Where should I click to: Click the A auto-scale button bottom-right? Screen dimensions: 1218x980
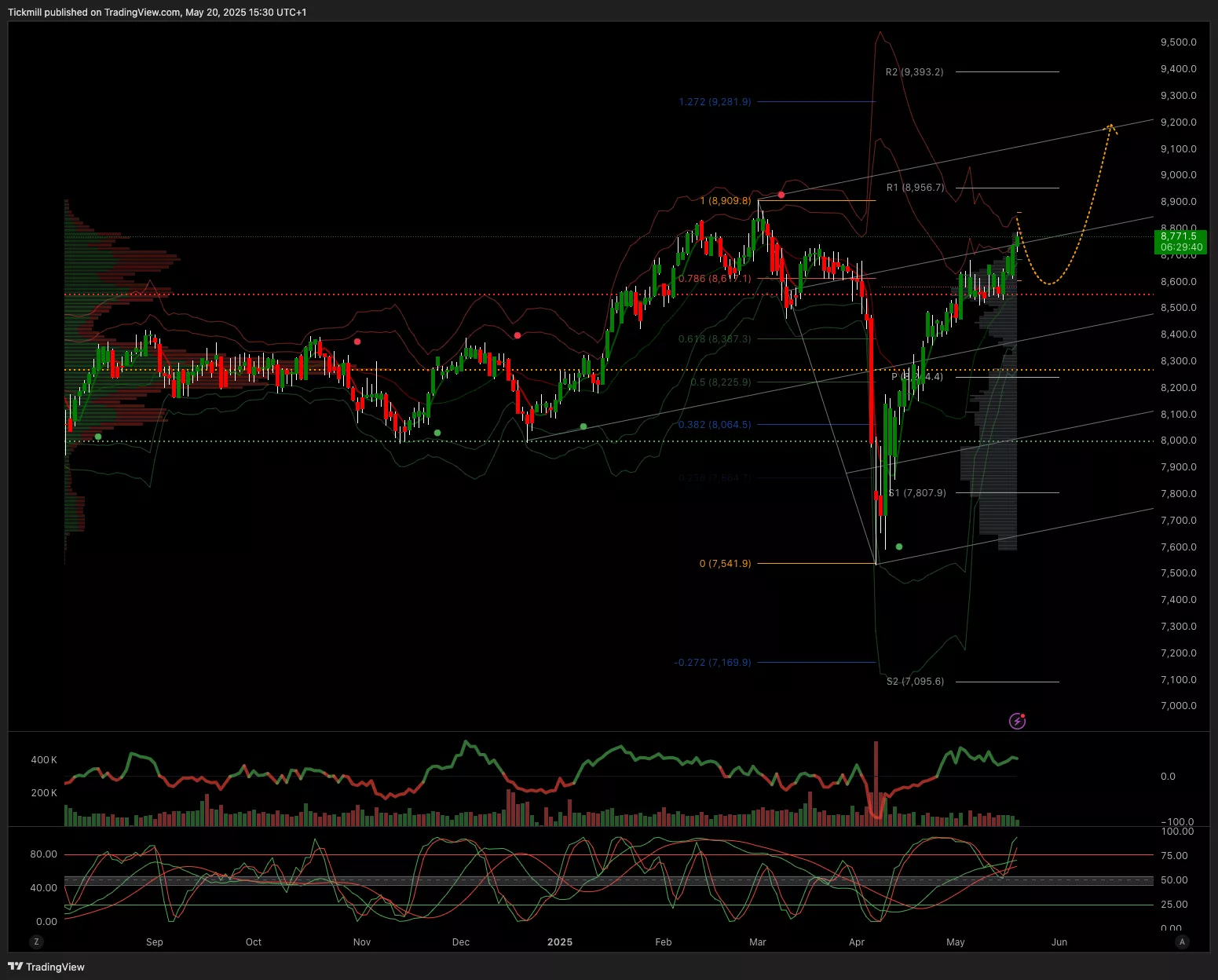pyautogui.click(x=1182, y=942)
